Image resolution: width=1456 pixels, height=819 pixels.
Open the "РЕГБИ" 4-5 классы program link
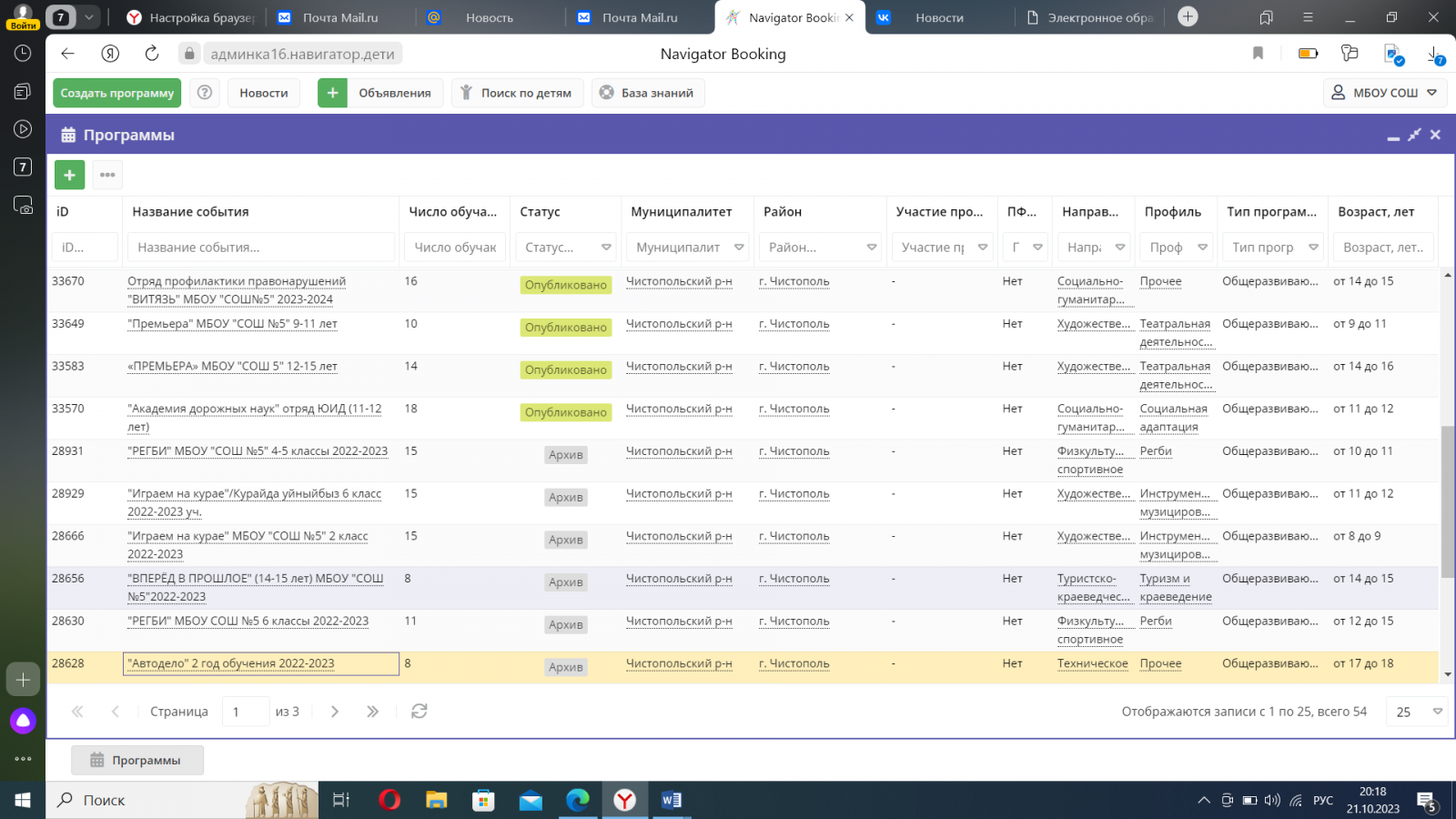tap(258, 451)
